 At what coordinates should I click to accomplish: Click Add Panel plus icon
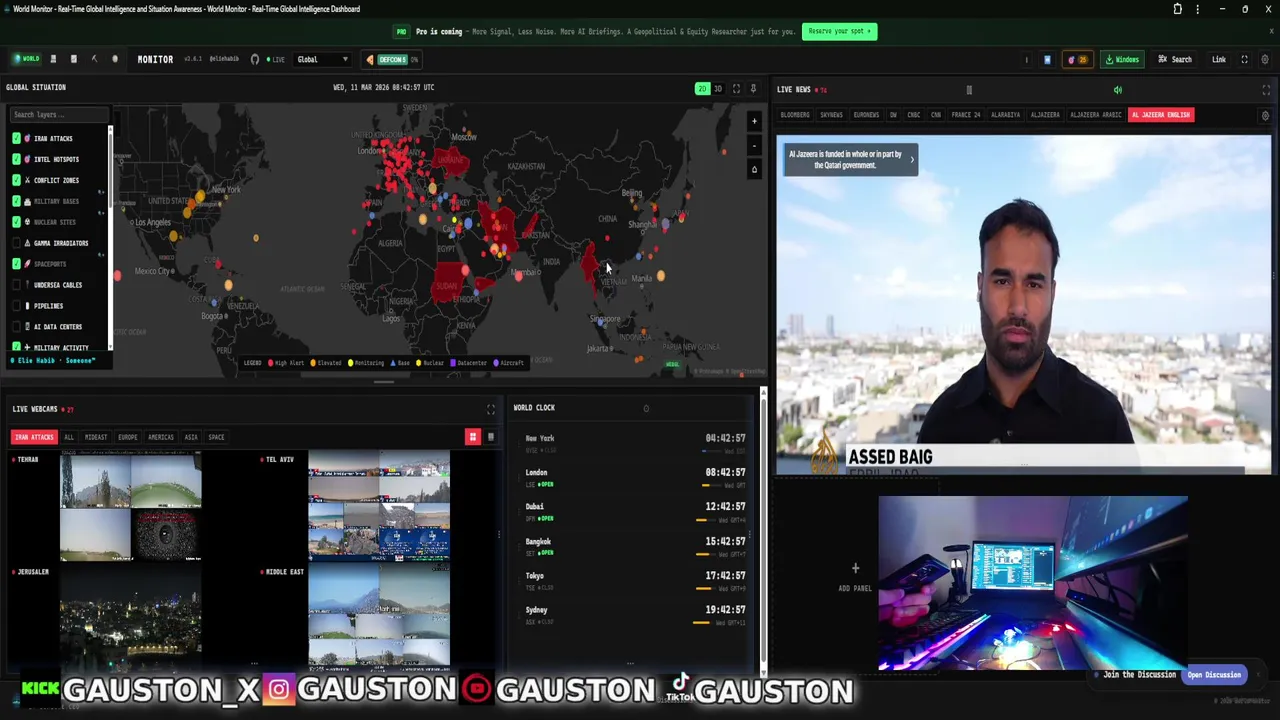tap(855, 568)
